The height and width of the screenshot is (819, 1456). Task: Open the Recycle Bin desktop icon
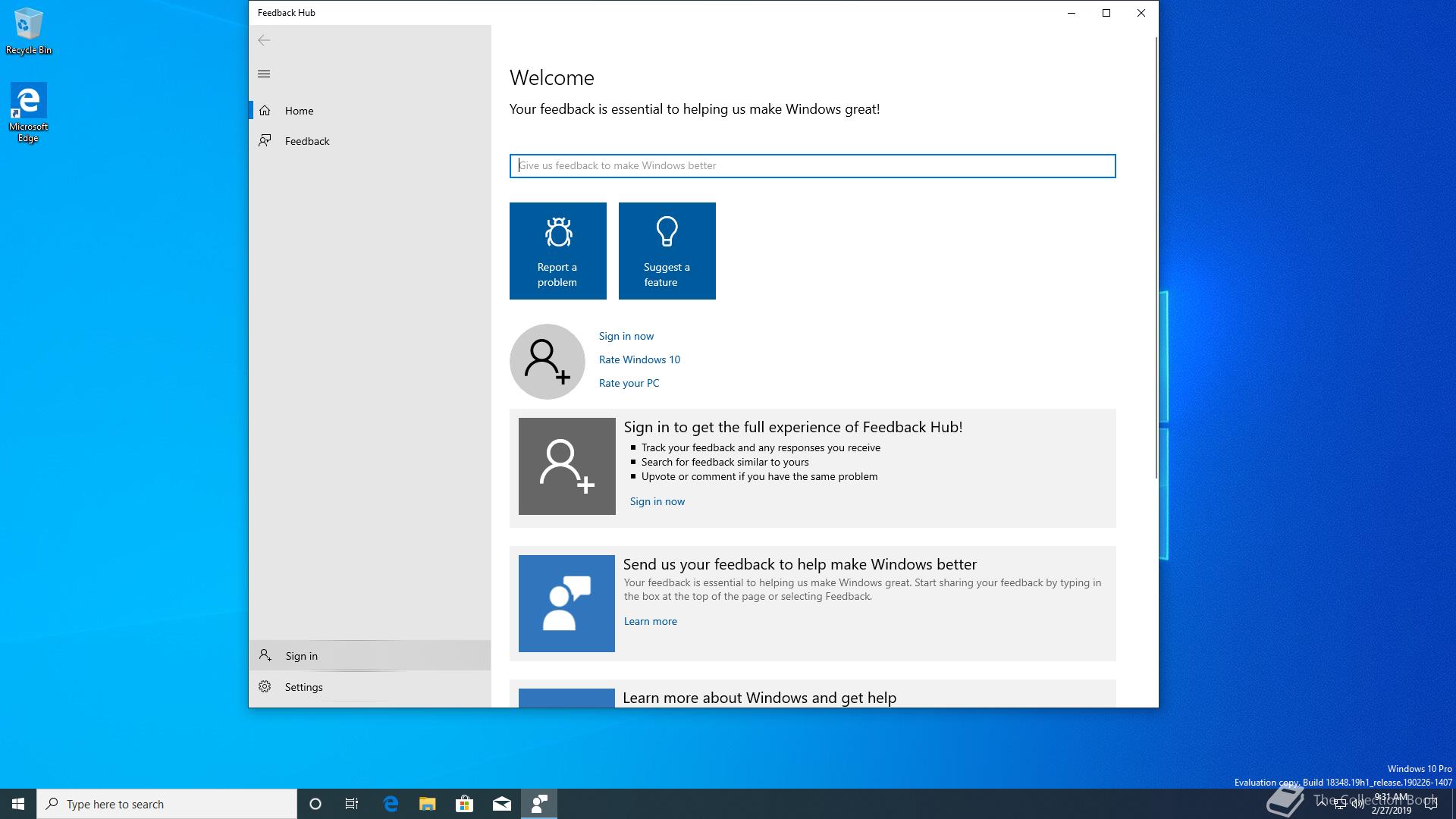(x=29, y=31)
